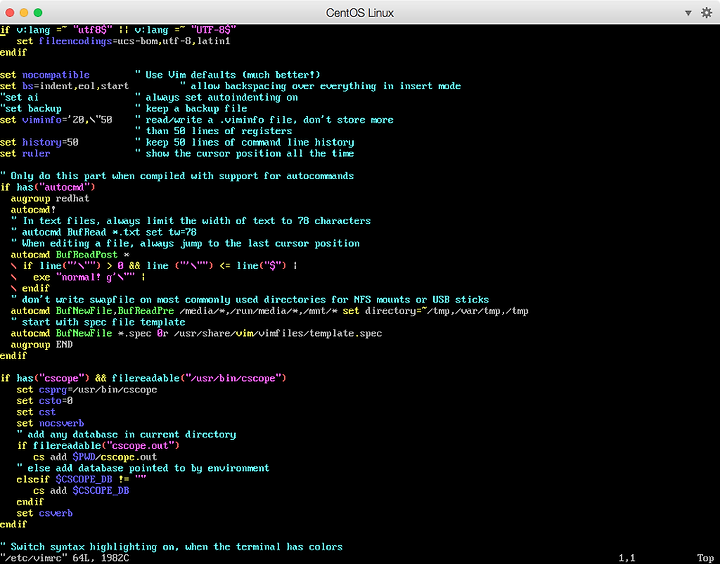Viewport: 720px width, 564px height.
Task: Click 'cs add $PWD/cscope.out' line
Action: (95, 457)
